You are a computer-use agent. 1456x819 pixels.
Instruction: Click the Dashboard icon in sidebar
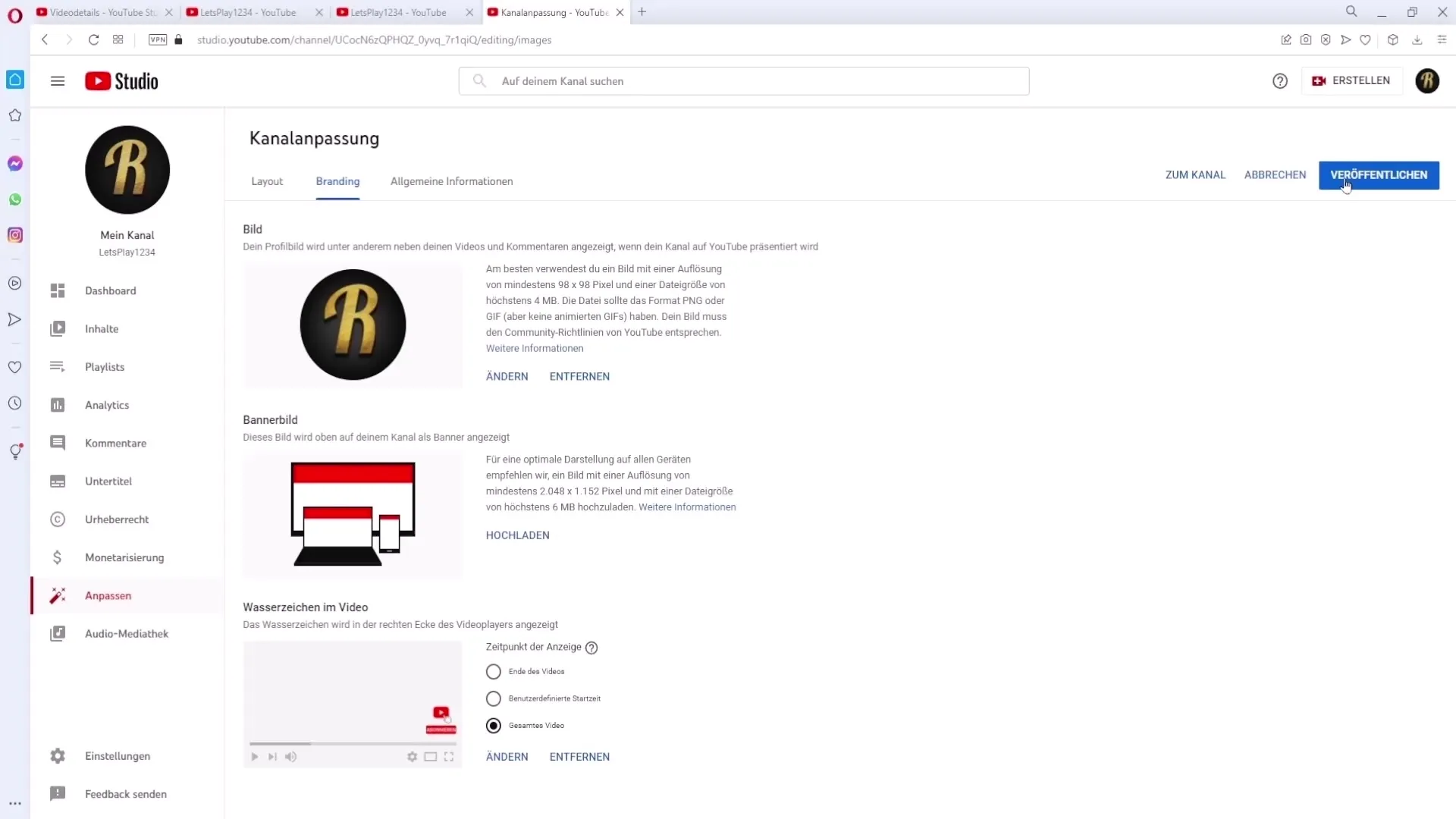coord(57,290)
